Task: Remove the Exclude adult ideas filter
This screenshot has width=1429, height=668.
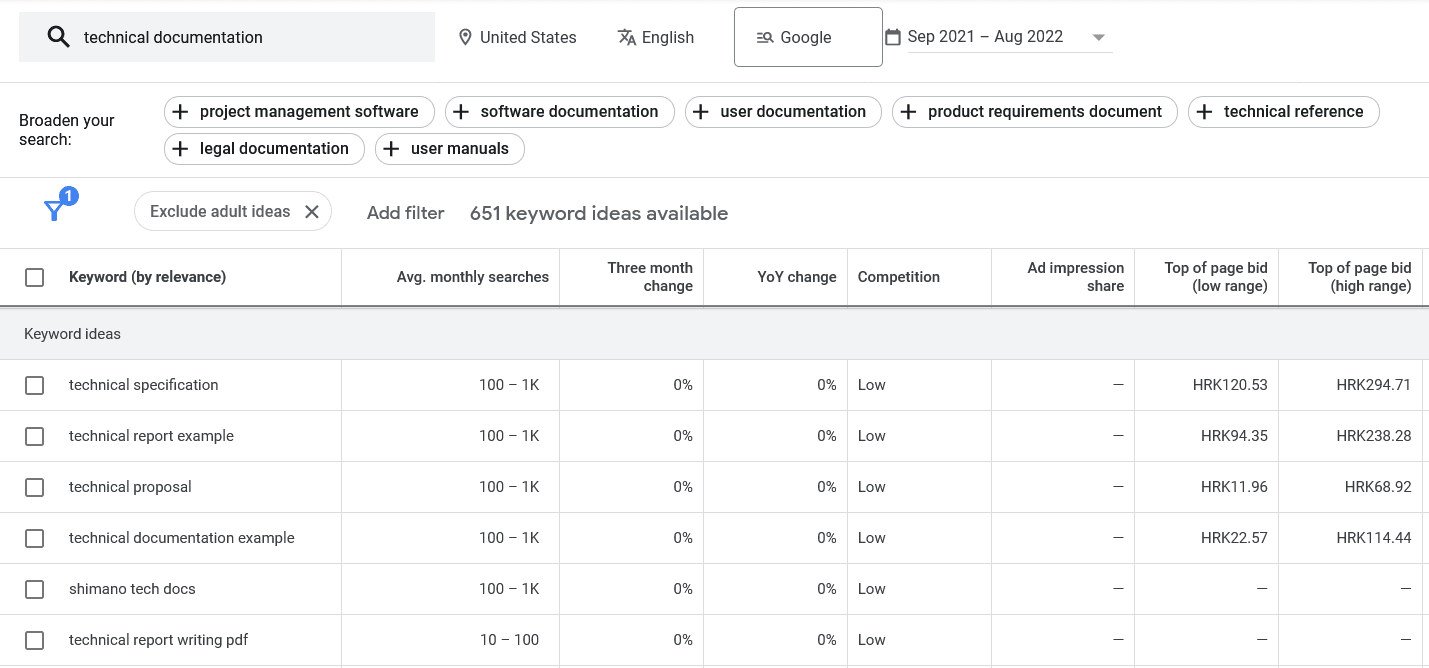Action: click(312, 211)
